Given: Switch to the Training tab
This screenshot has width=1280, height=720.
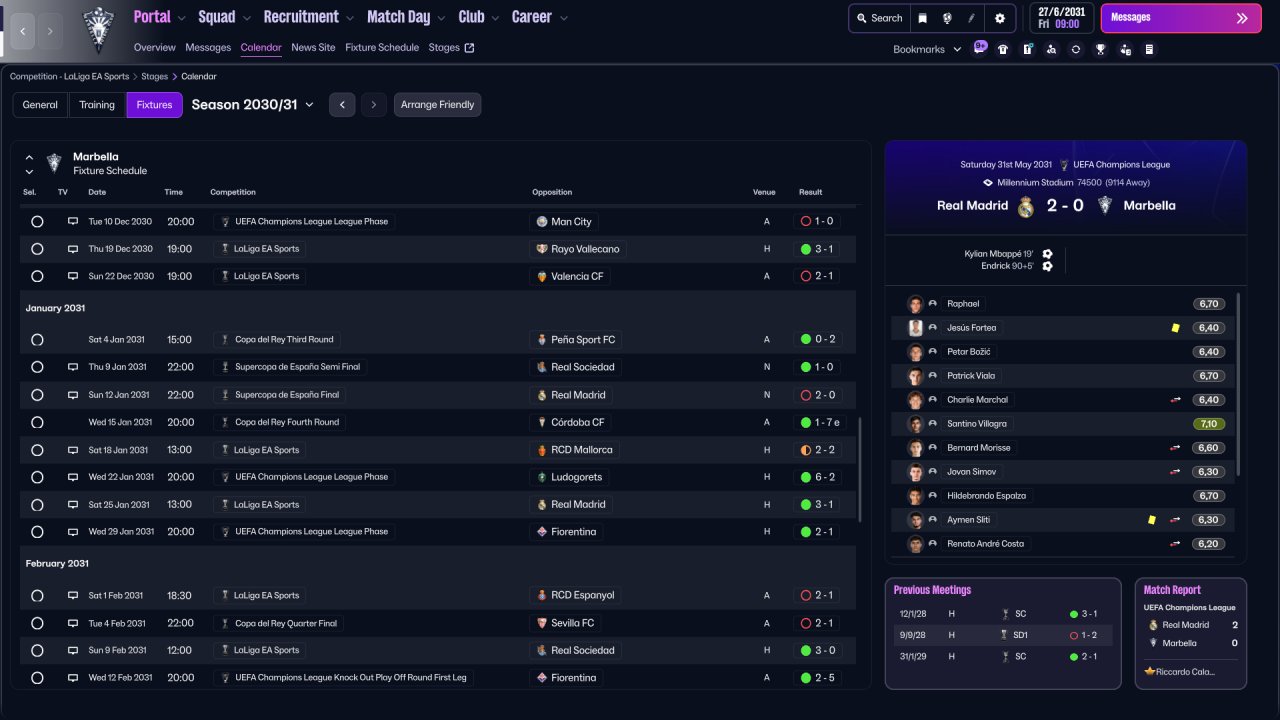Looking at the screenshot, I should (x=97, y=105).
